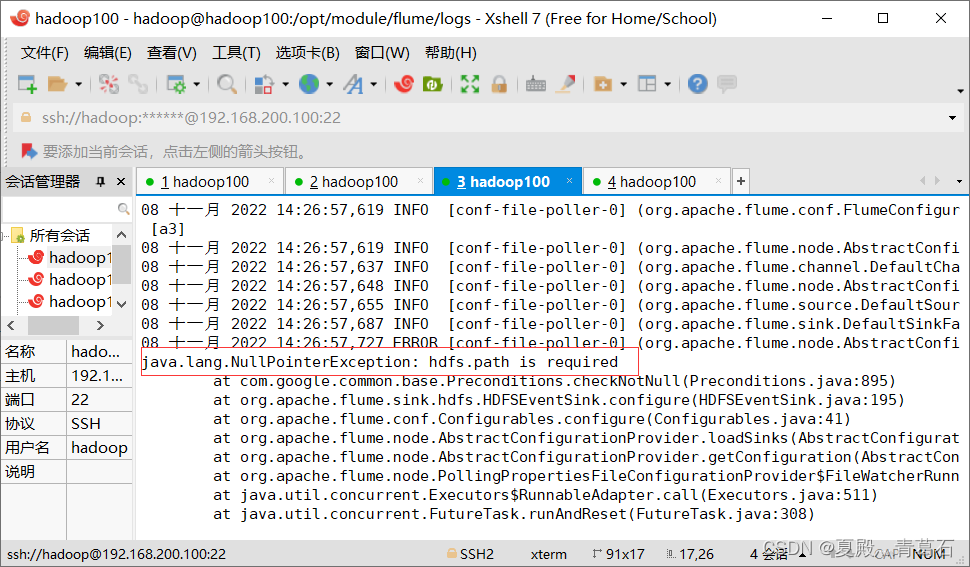
Task: Click the lock screen padlock icon
Action: pyautogui.click(x=499, y=84)
